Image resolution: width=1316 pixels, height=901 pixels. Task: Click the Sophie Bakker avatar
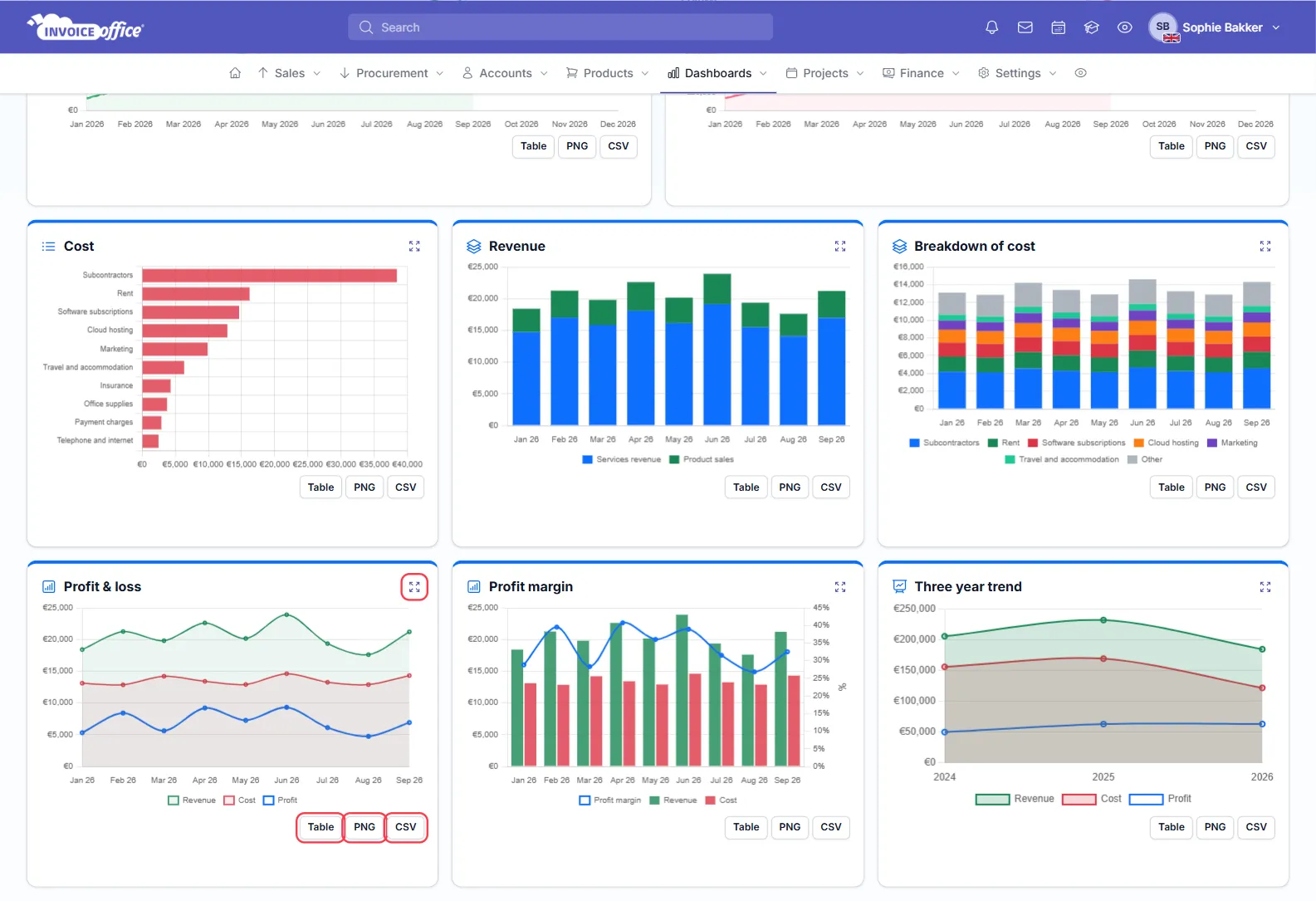click(1163, 27)
